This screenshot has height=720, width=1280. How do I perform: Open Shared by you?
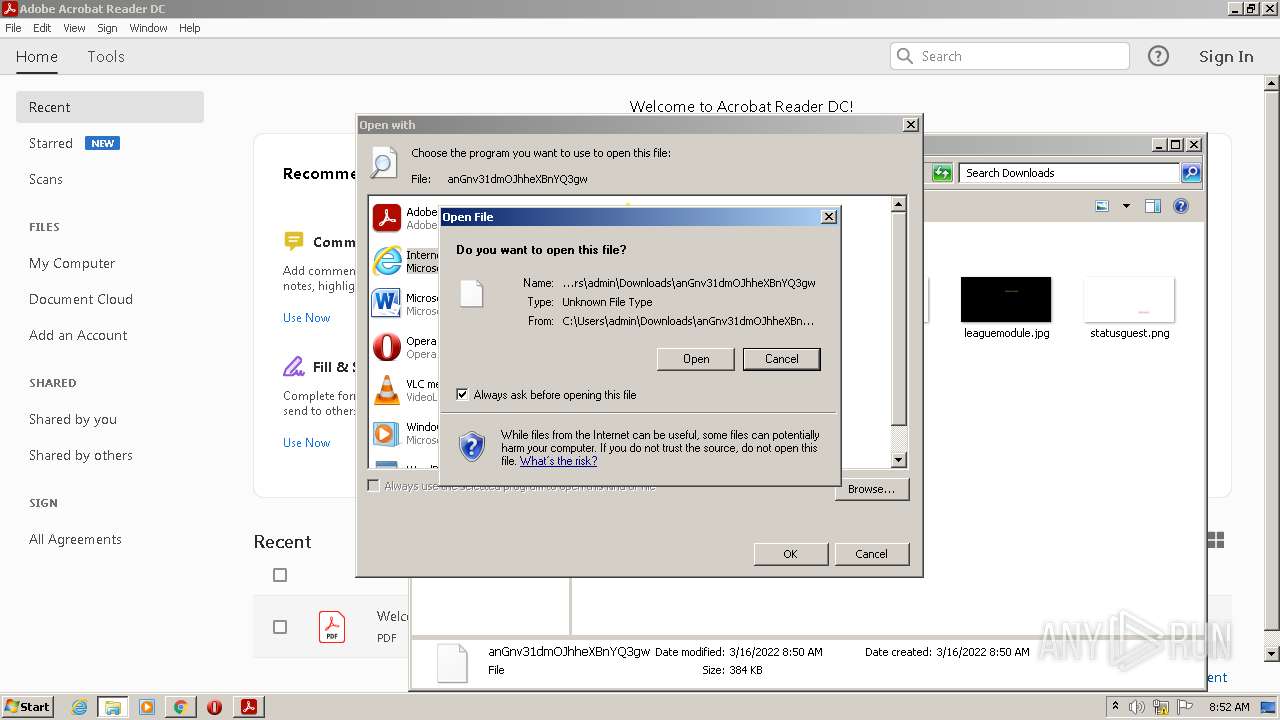tap(73, 419)
